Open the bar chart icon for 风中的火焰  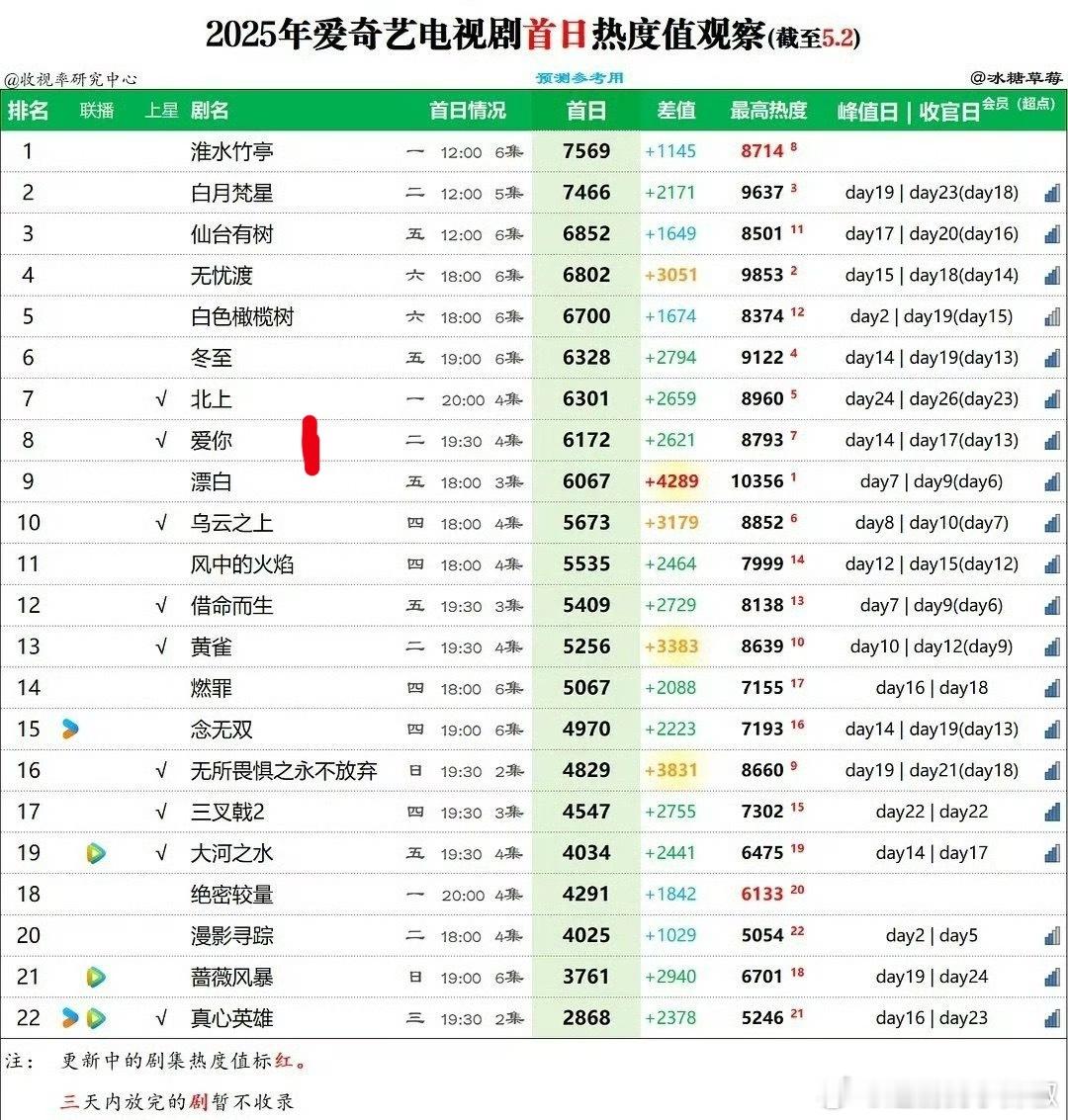click(1051, 564)
